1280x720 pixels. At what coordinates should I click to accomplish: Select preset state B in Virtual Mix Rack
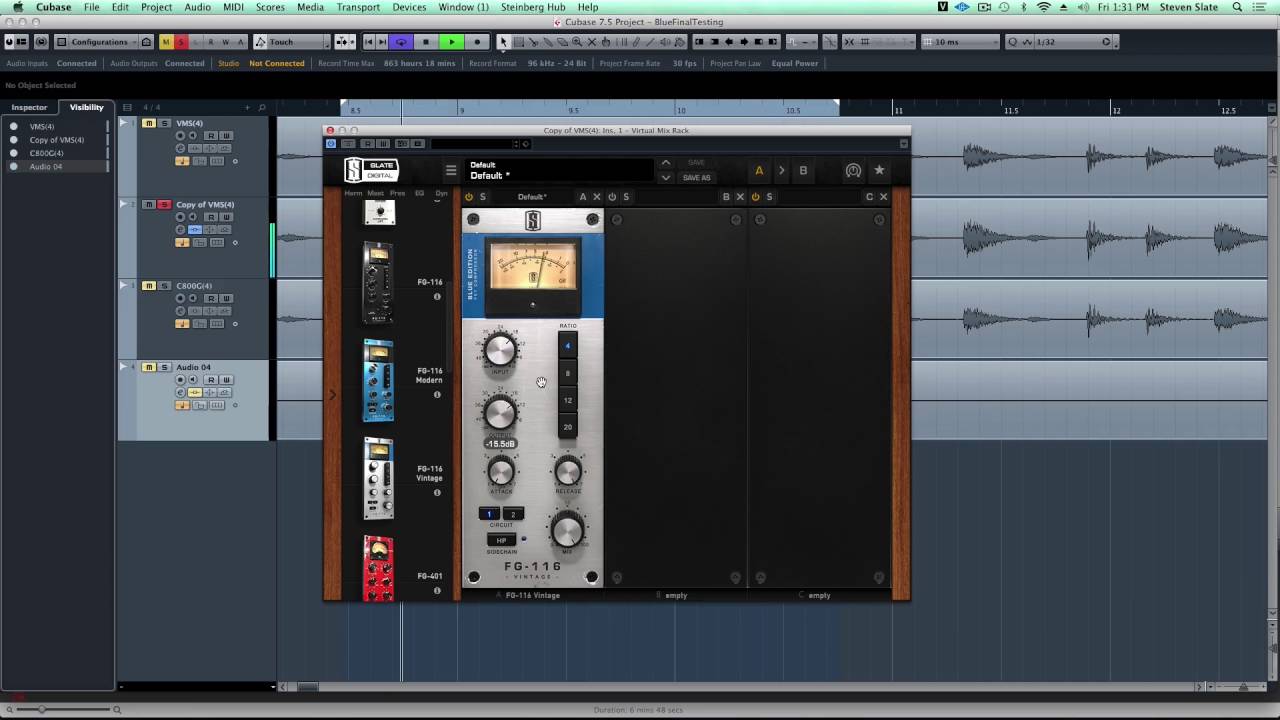coord(803,171)
